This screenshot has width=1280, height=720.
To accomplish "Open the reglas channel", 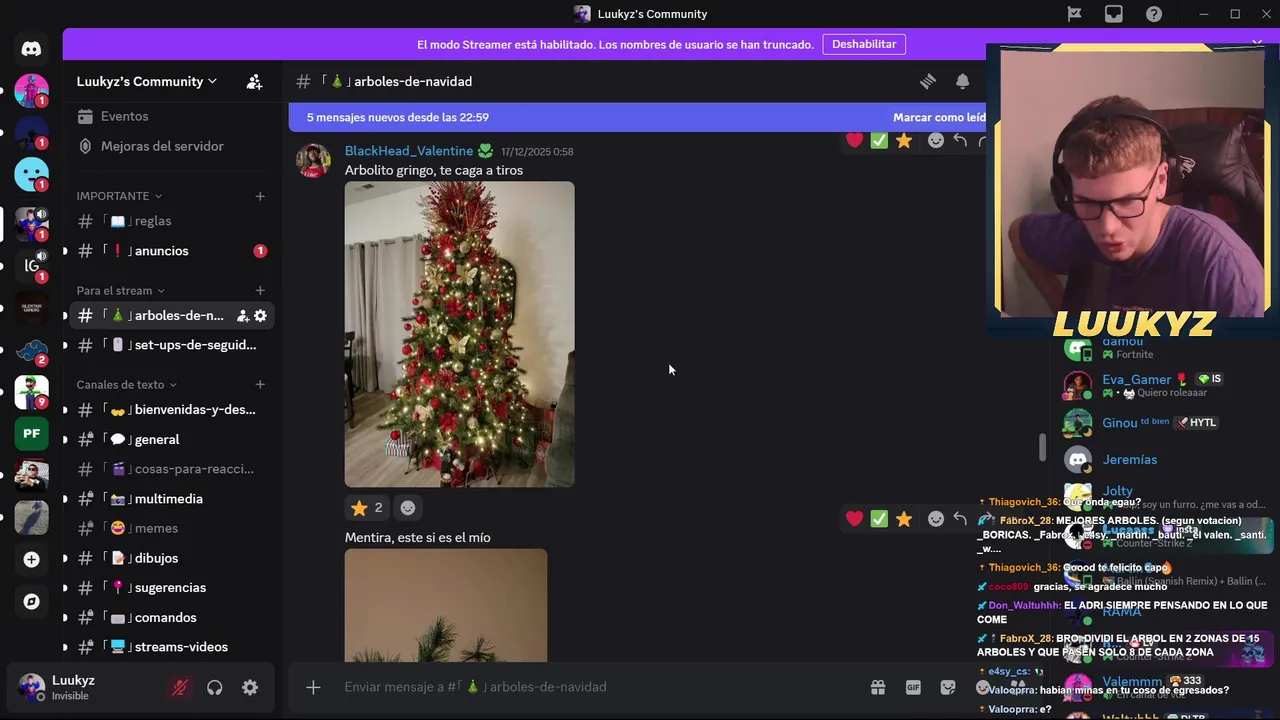I will 171,221.
